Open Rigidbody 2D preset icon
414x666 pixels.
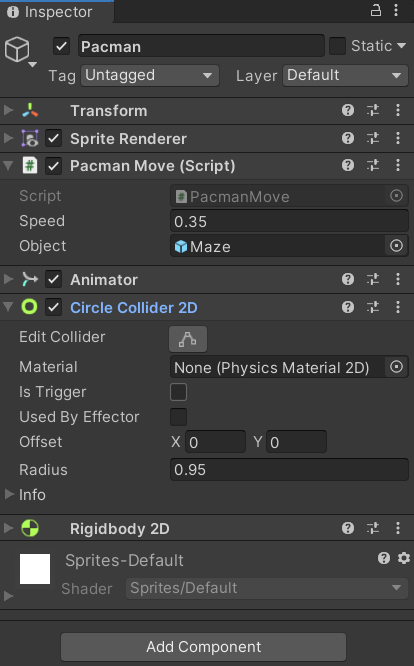click(373, 528)
